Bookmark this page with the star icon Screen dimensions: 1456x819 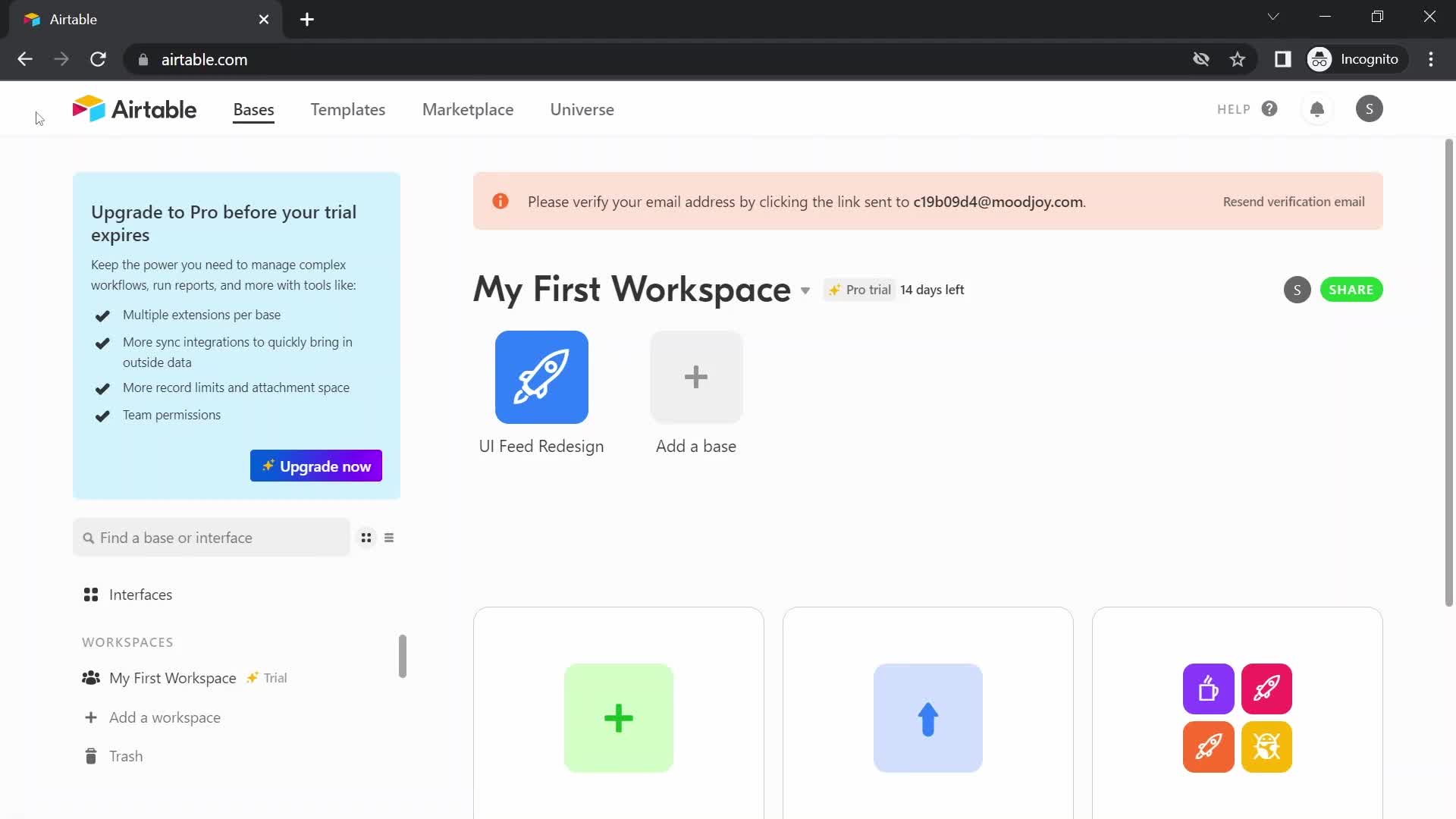(1238, 59)
